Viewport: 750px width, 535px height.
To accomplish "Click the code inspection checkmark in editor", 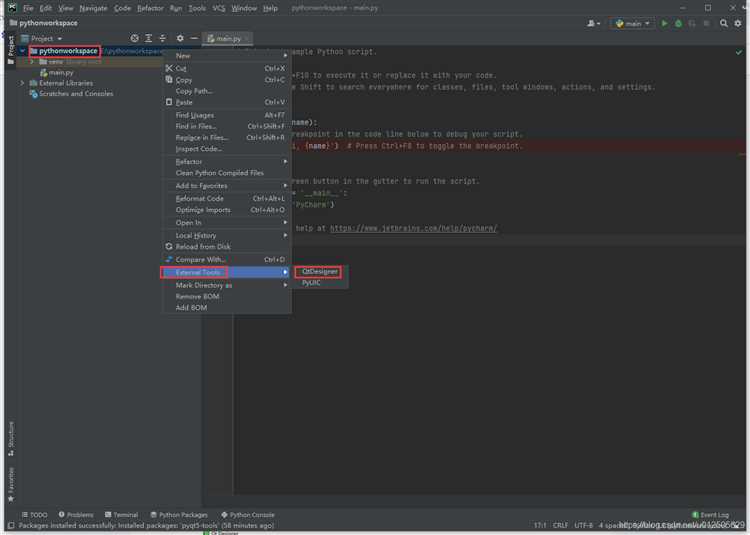I will click(x=739, y=52).
